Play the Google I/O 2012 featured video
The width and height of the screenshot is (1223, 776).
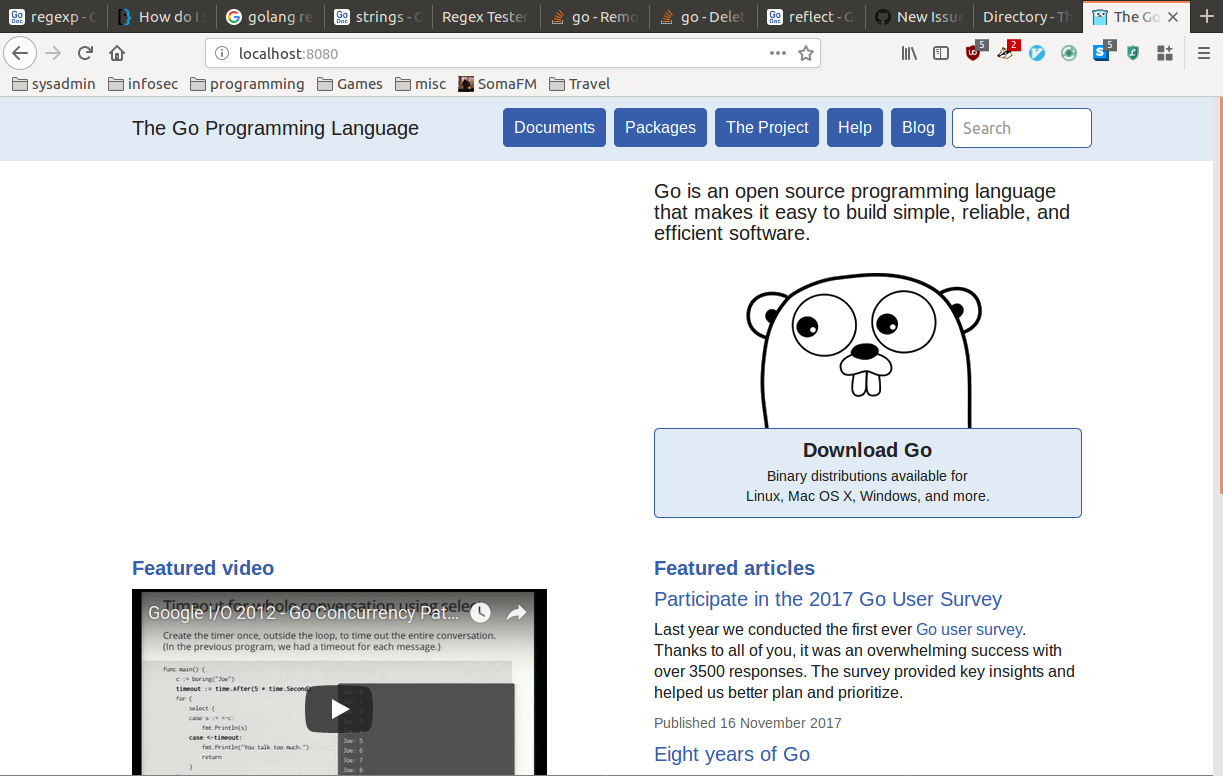click(x=339, y=707)
